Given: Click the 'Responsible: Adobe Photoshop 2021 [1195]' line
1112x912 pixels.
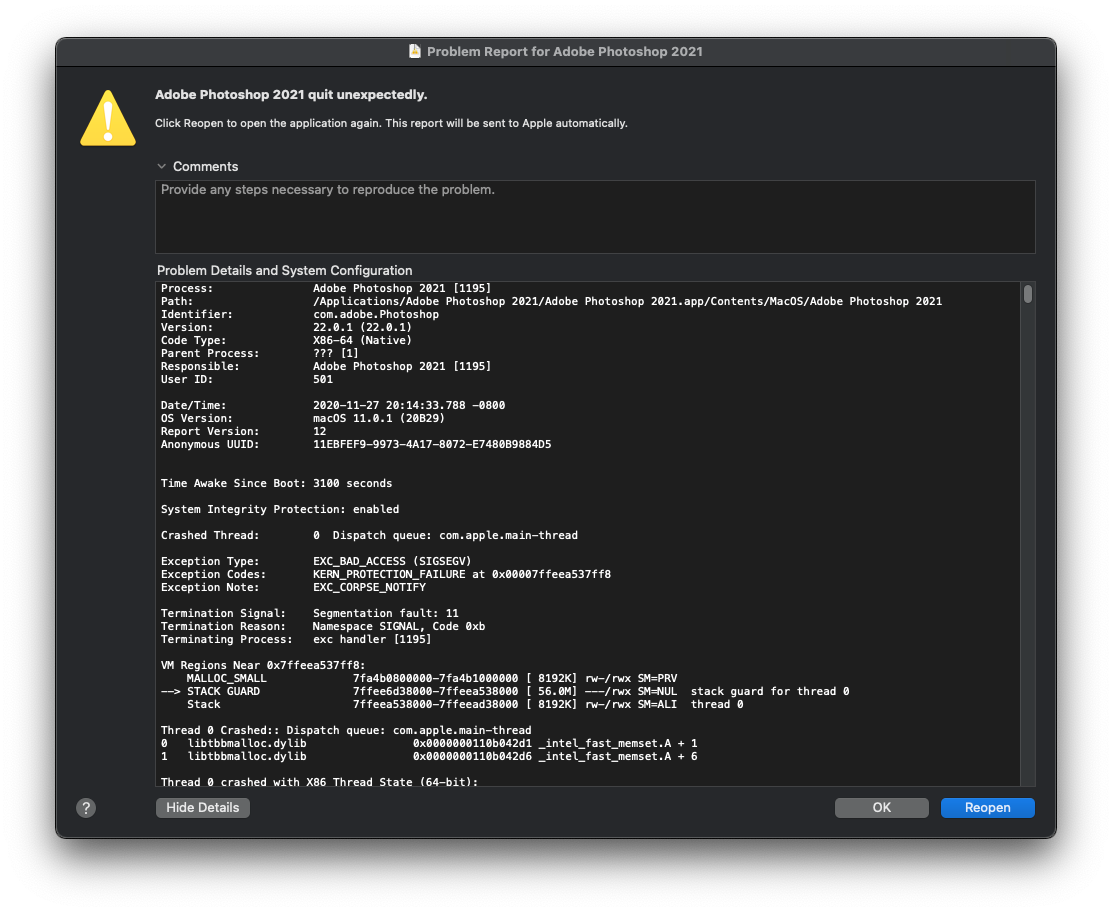Looking at the screenshot, I should 326,367.
